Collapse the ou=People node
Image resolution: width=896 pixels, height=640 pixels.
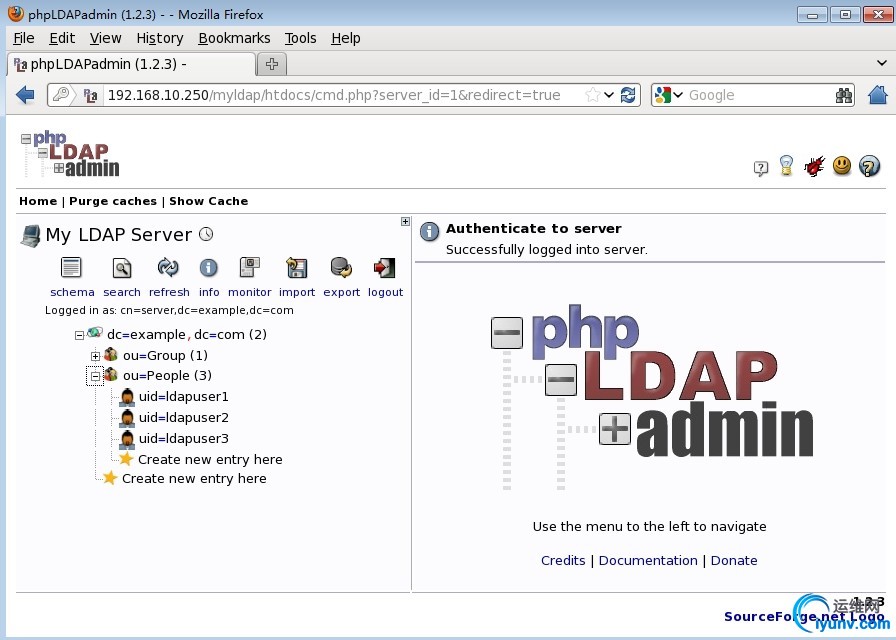[95, 376]
